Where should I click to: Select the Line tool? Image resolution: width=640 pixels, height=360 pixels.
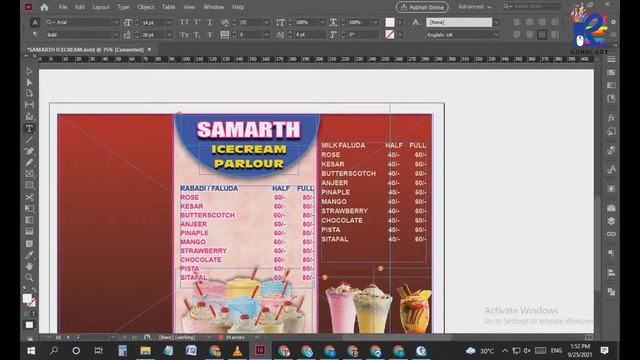tap(29, 140)
